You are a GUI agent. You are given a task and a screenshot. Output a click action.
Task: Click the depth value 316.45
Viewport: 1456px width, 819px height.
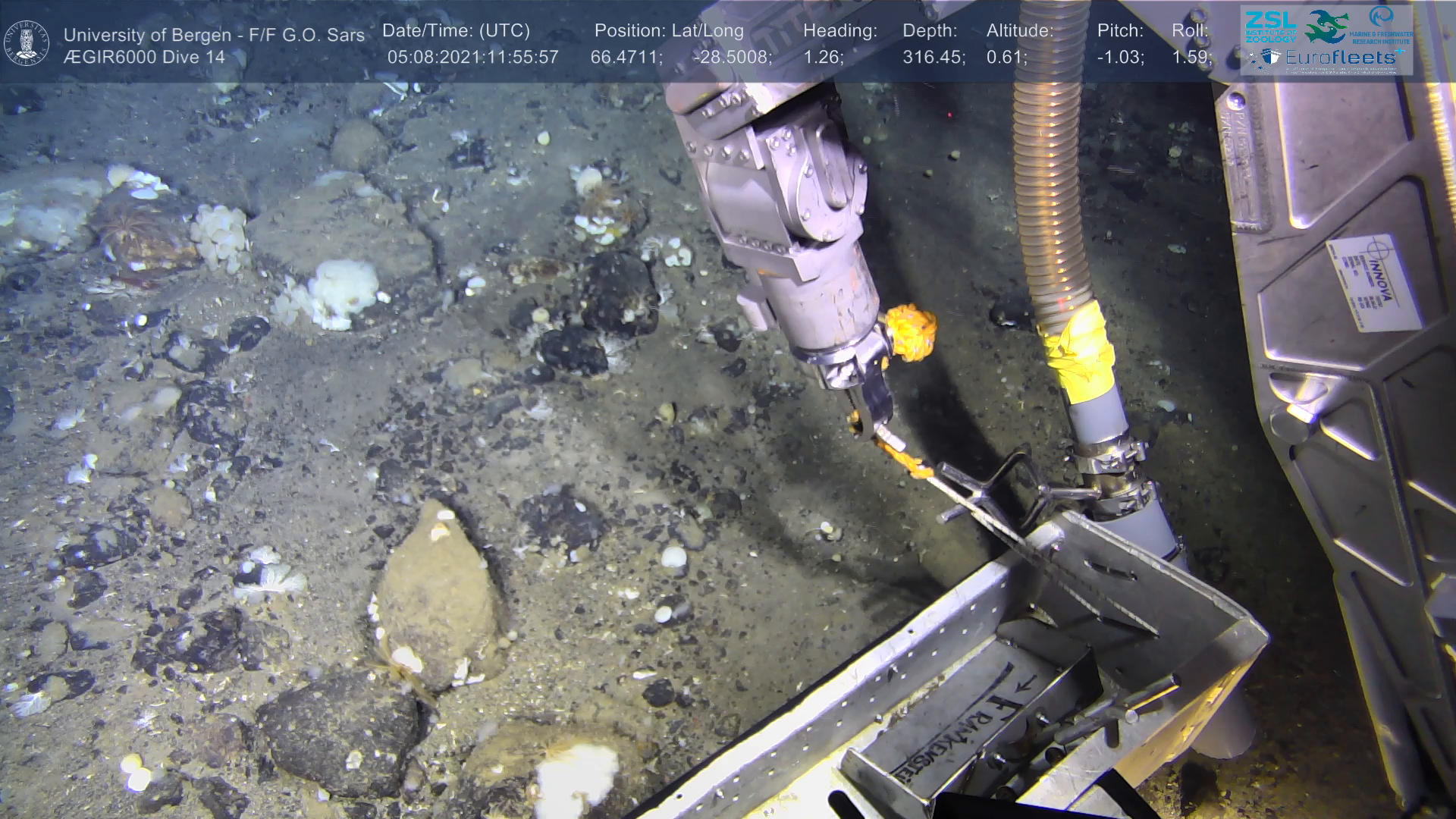[934, 58]
